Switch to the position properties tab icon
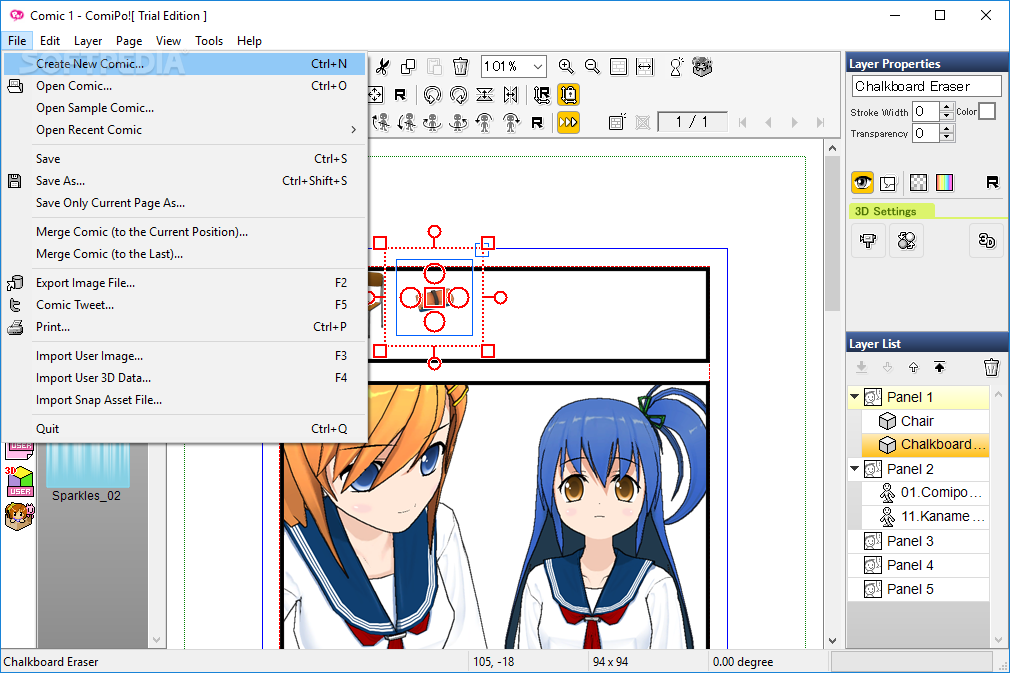The image size is (1010, 673). pos(888,183)
